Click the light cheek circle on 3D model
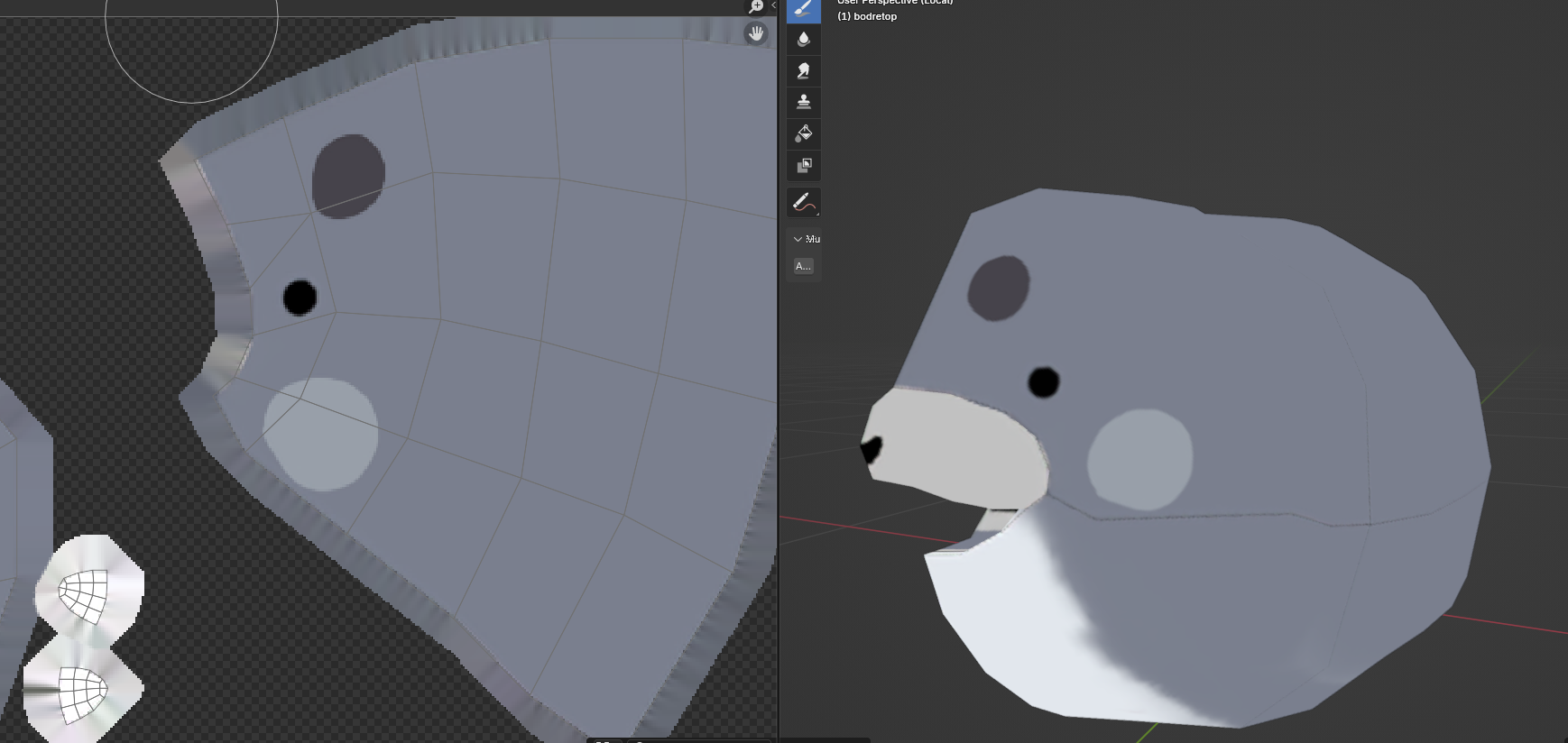Screen dimensions: 1568x743 click(1140, 461)
